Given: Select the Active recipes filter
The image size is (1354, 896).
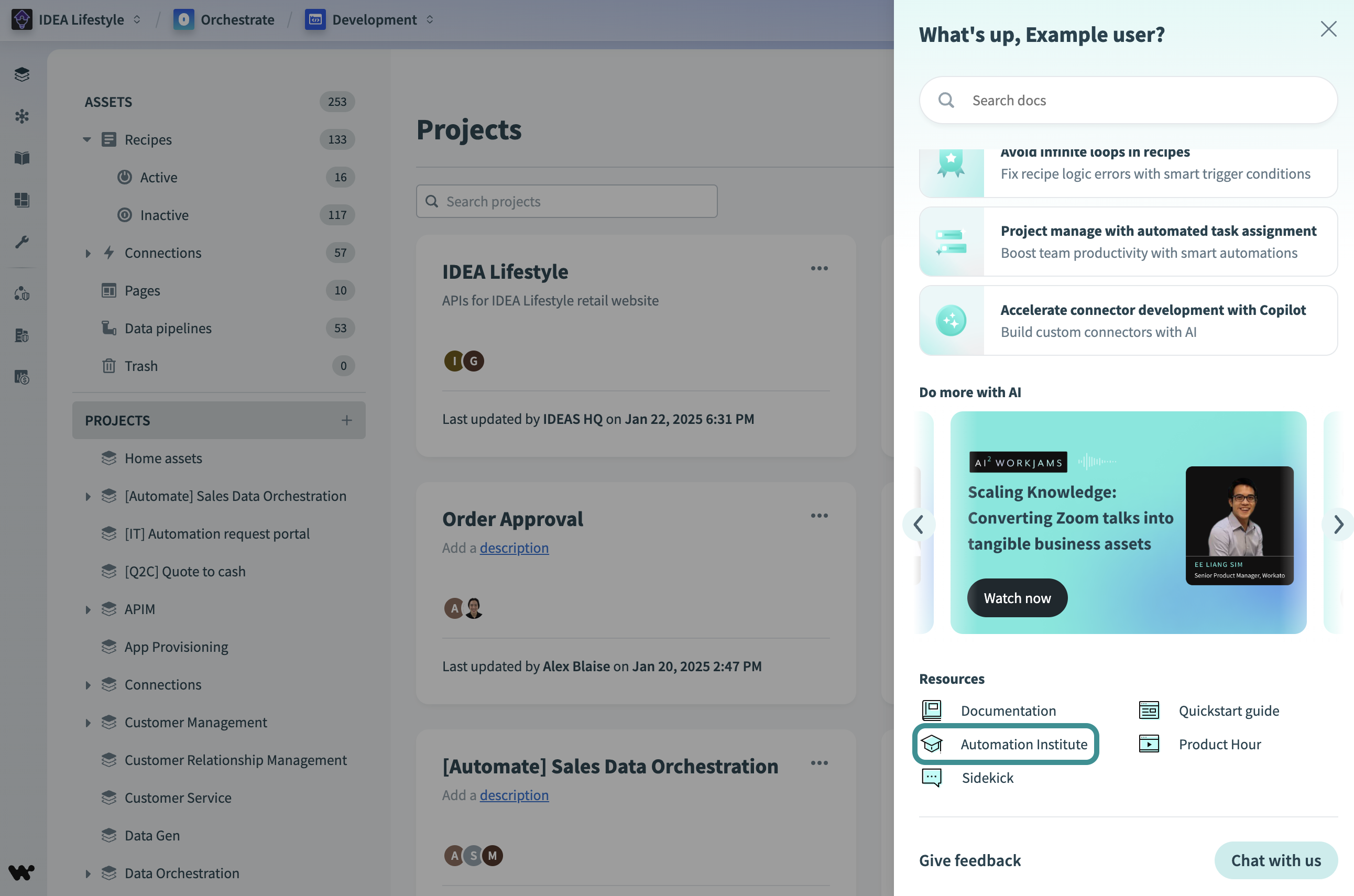Looking at the screenshot, I should coord(158,177).
